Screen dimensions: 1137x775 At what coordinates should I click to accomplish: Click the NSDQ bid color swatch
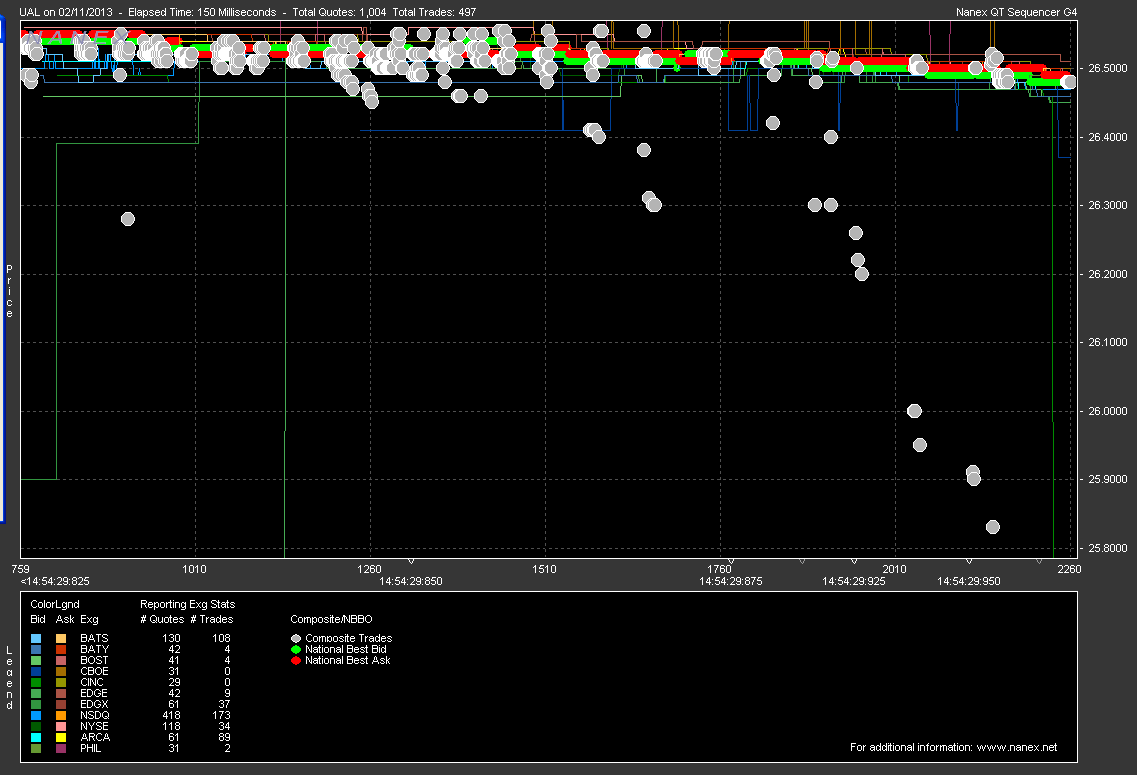pos(36,716)
